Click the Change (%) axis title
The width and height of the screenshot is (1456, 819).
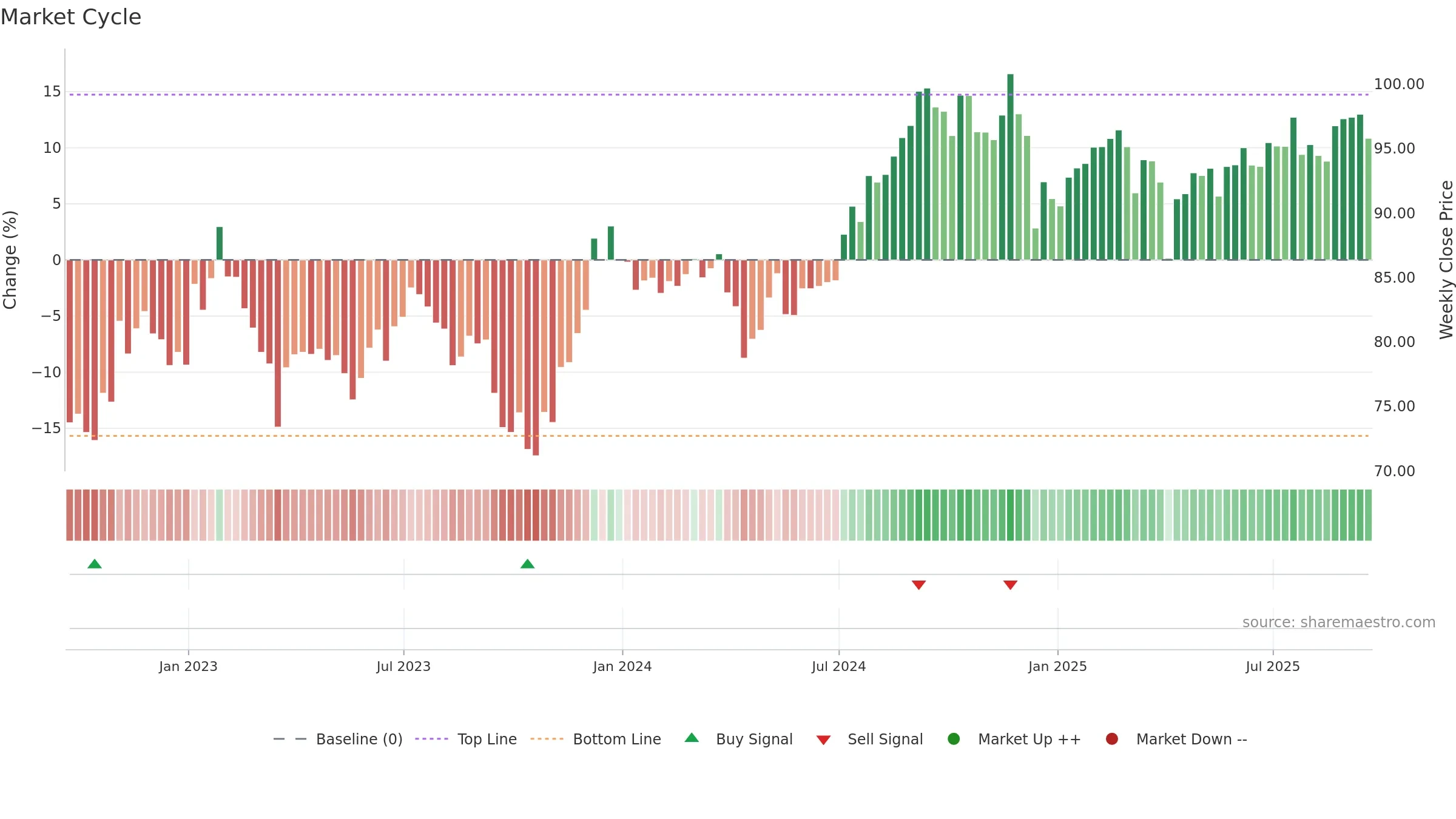click(x=10, y=260)
